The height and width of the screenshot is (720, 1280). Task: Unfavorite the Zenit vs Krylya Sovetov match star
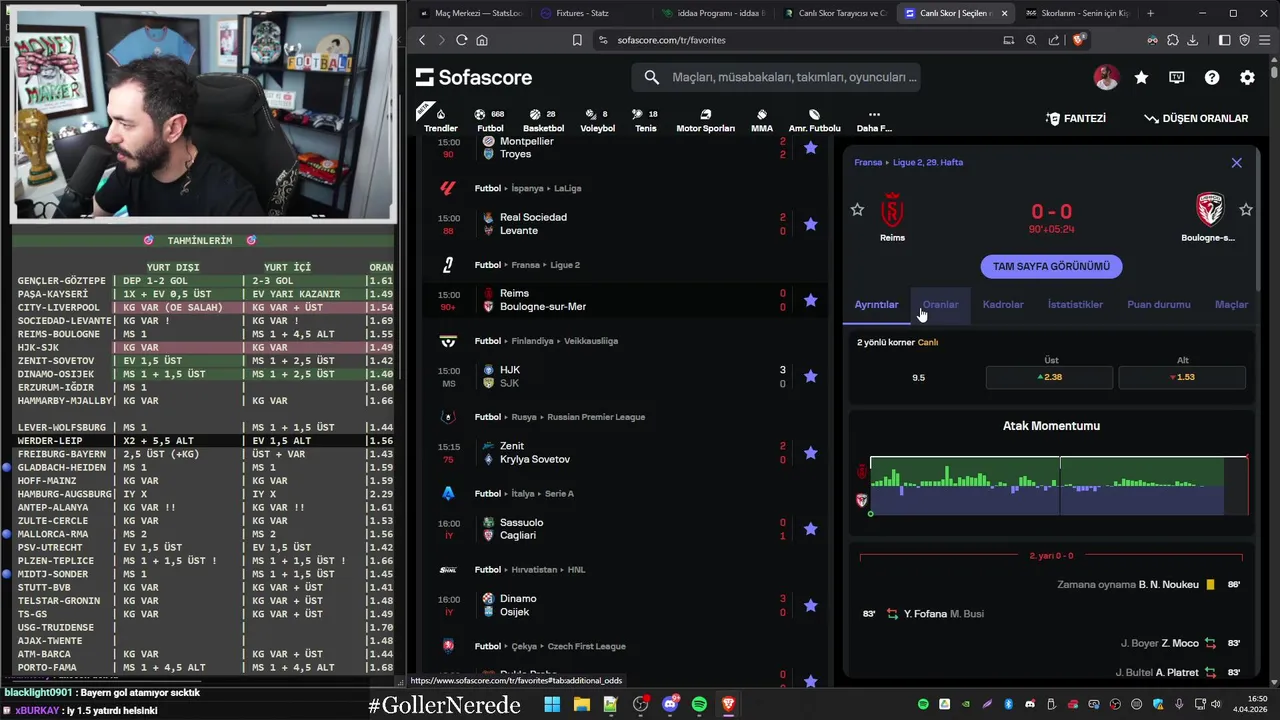[811, 453]
